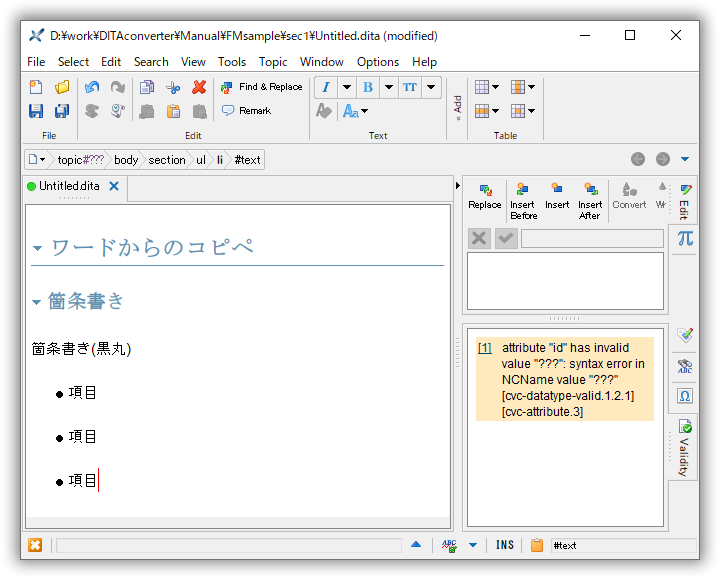Click the Open file folder icon
This screenshot has width=720, height=580.
(62, 87)
